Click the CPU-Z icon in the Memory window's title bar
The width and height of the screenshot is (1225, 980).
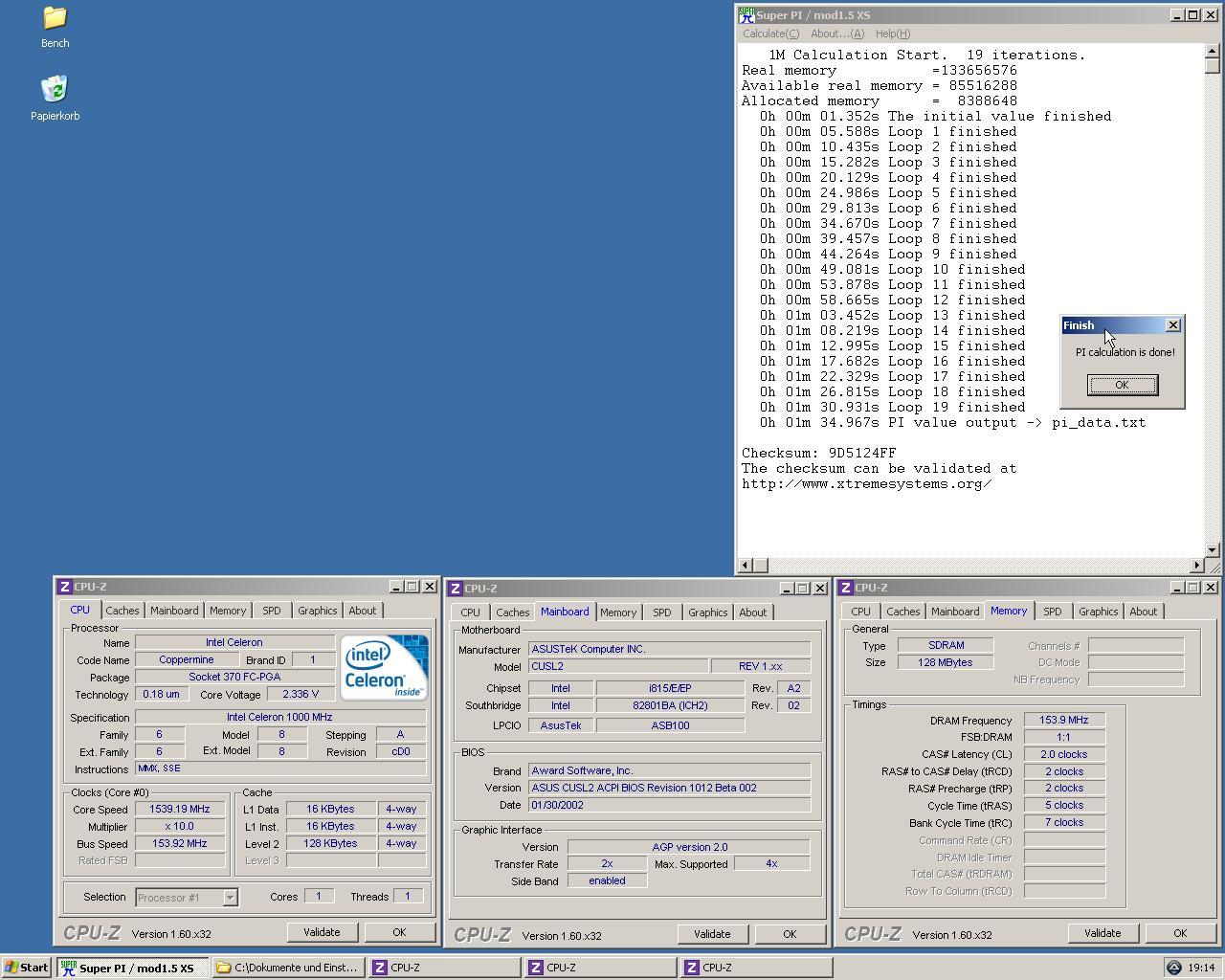(846, 588)
